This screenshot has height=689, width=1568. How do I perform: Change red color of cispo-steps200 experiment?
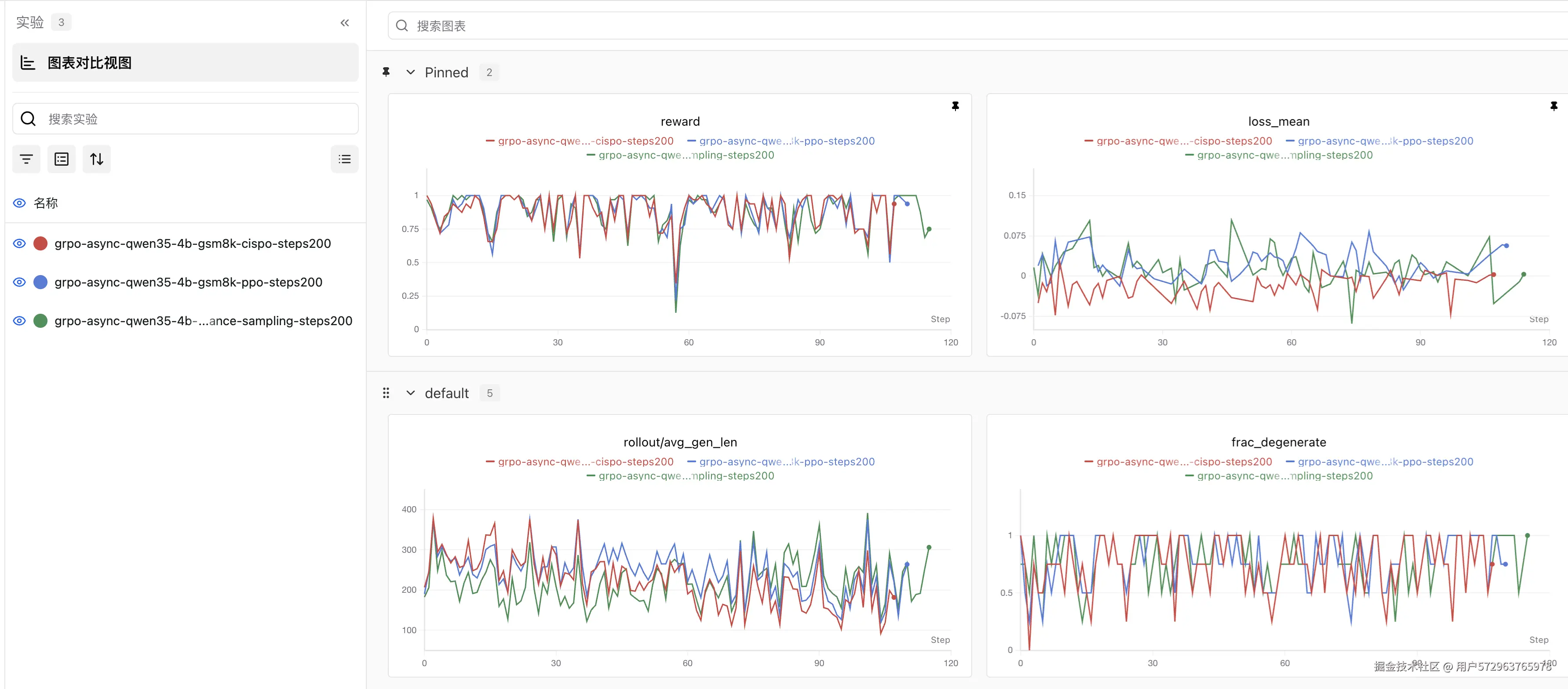41,243
